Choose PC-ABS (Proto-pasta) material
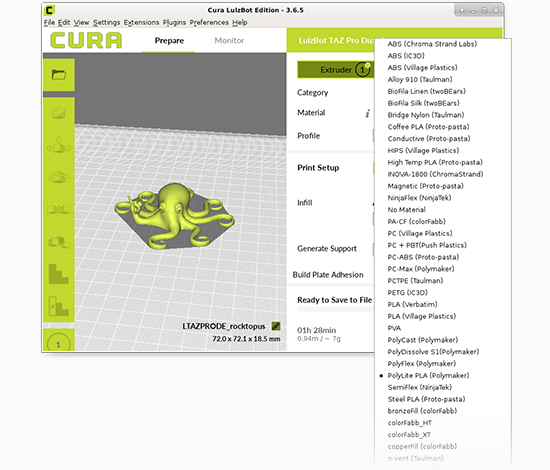Image resolution: width=550 pixels, height=470 pixels. [x=443, y=257]
